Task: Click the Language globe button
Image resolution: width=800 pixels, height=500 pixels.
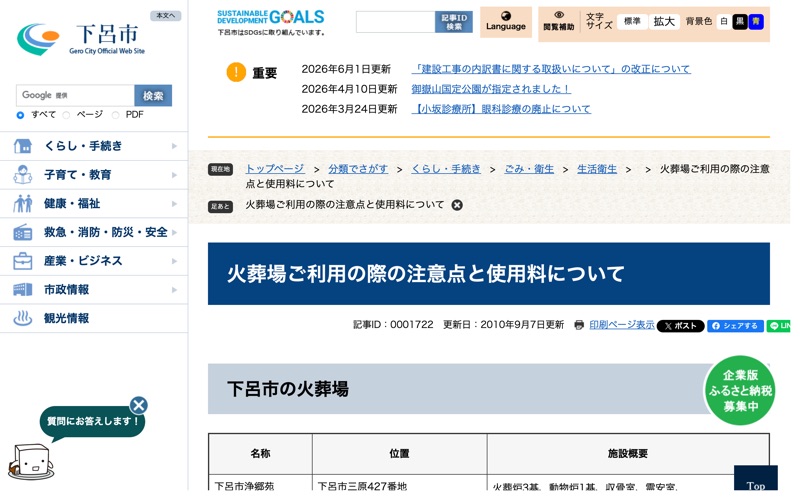Action: pyautogui.click(x=505, y=22)
